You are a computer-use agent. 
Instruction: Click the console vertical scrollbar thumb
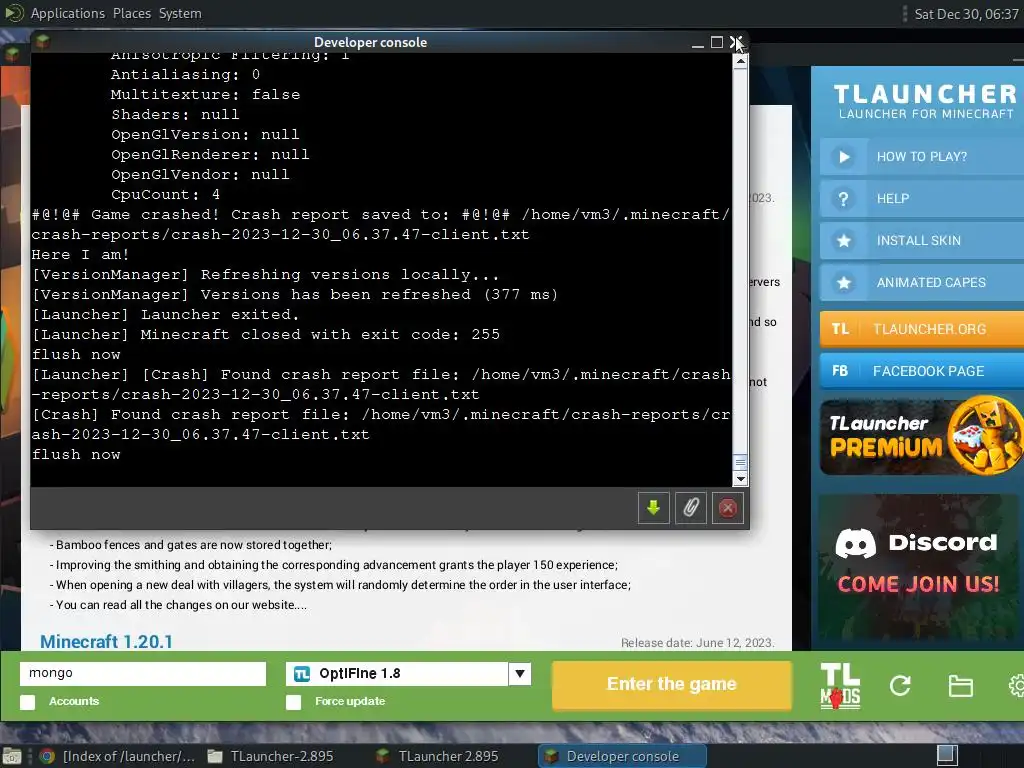click(x=740, y=462)
